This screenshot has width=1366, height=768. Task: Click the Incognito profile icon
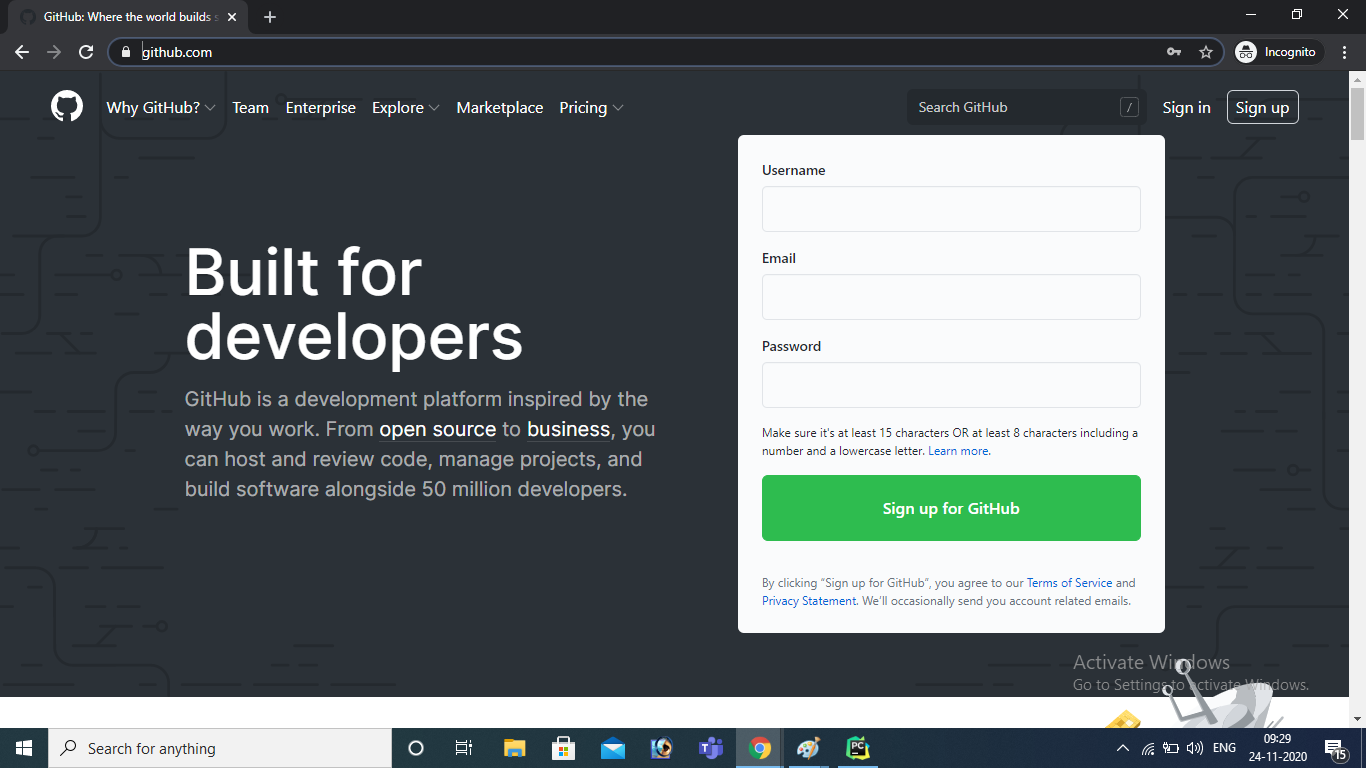(x=1246, y=51)
